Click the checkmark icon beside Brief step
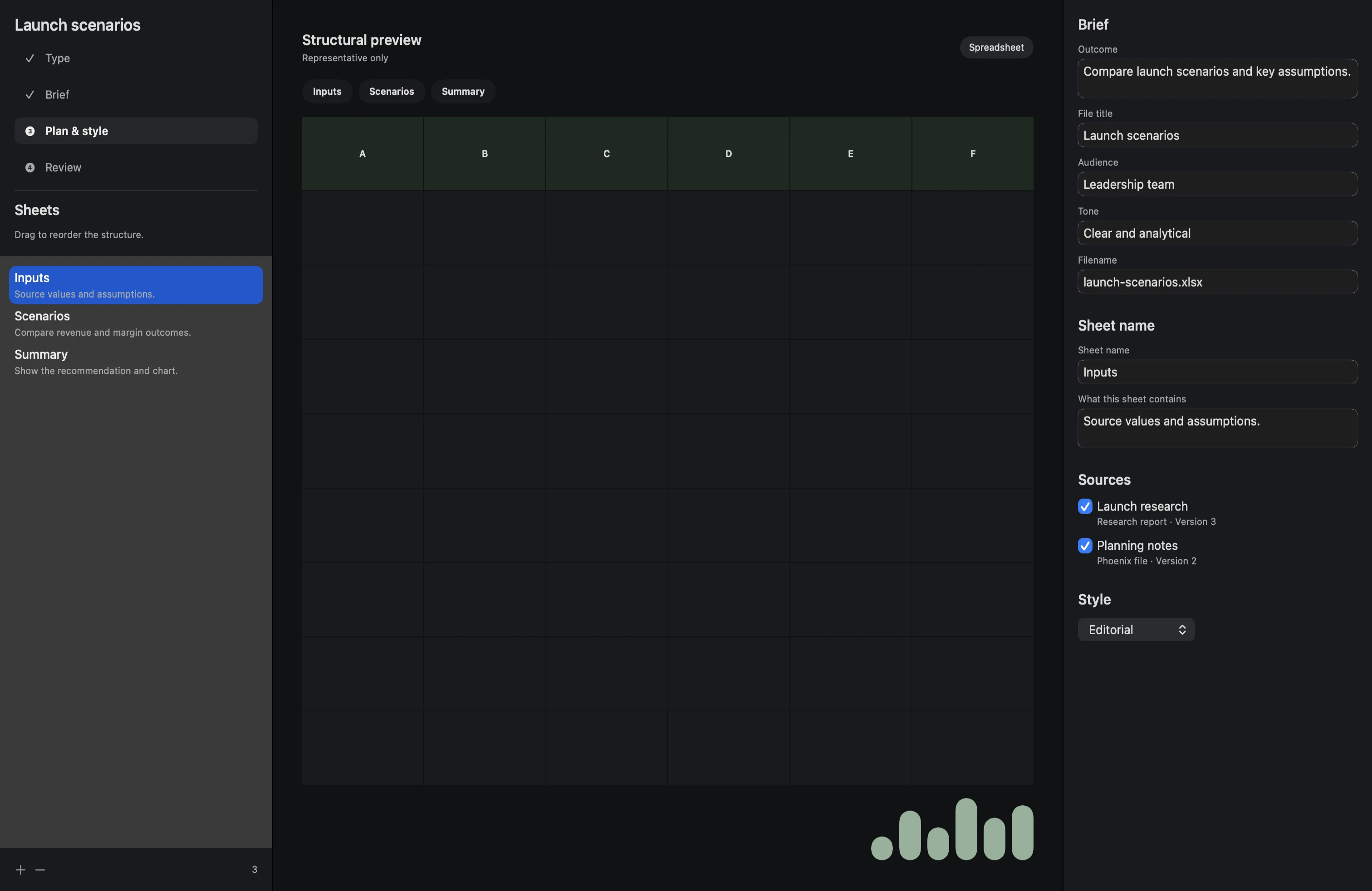Viewport: 1372px width, 891px height. pos(30,94)
